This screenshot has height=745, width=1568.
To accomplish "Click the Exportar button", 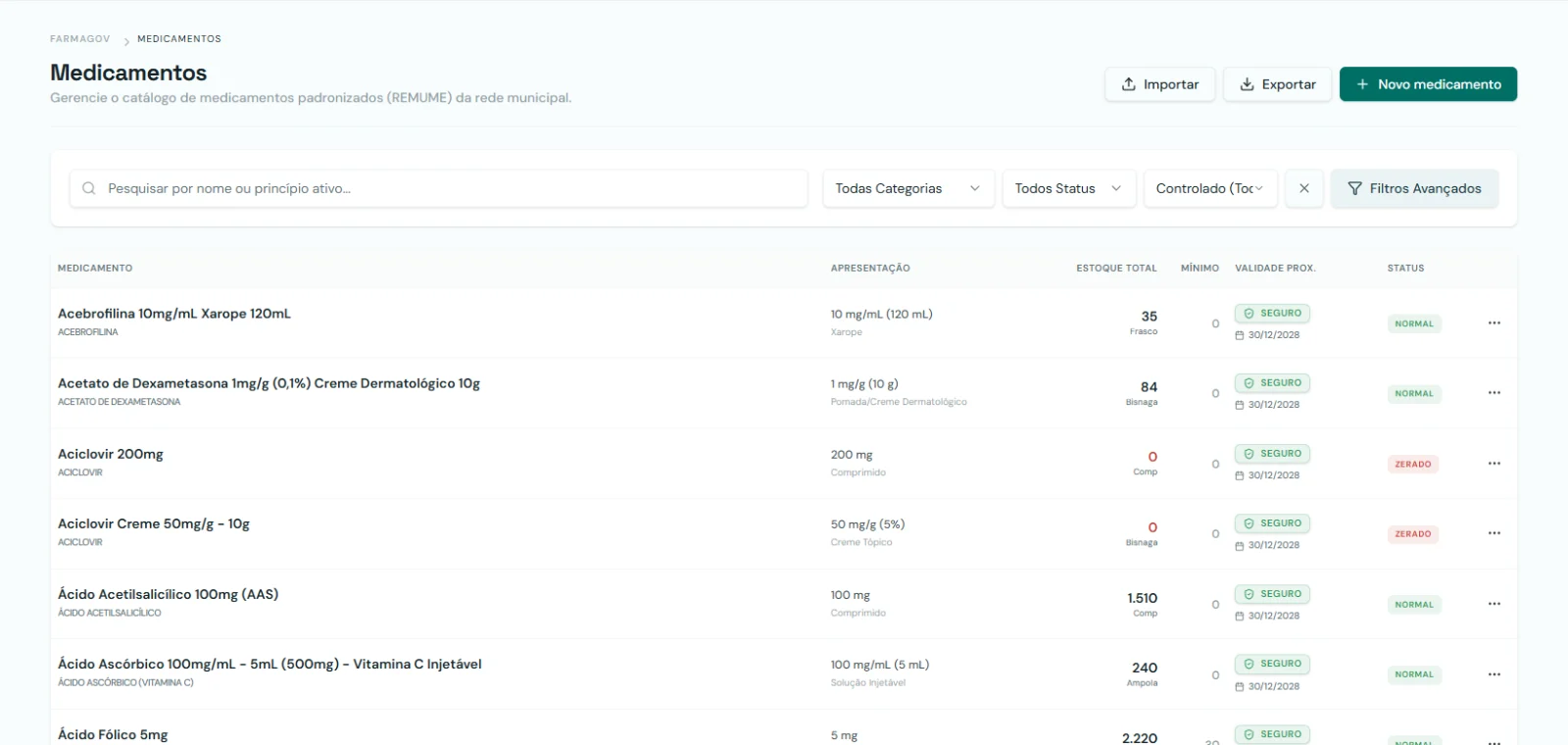I will point(1278,84).
